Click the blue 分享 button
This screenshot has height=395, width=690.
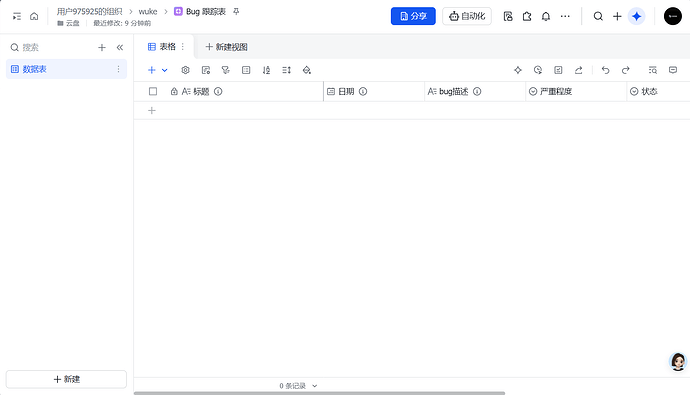click(413, 16)
